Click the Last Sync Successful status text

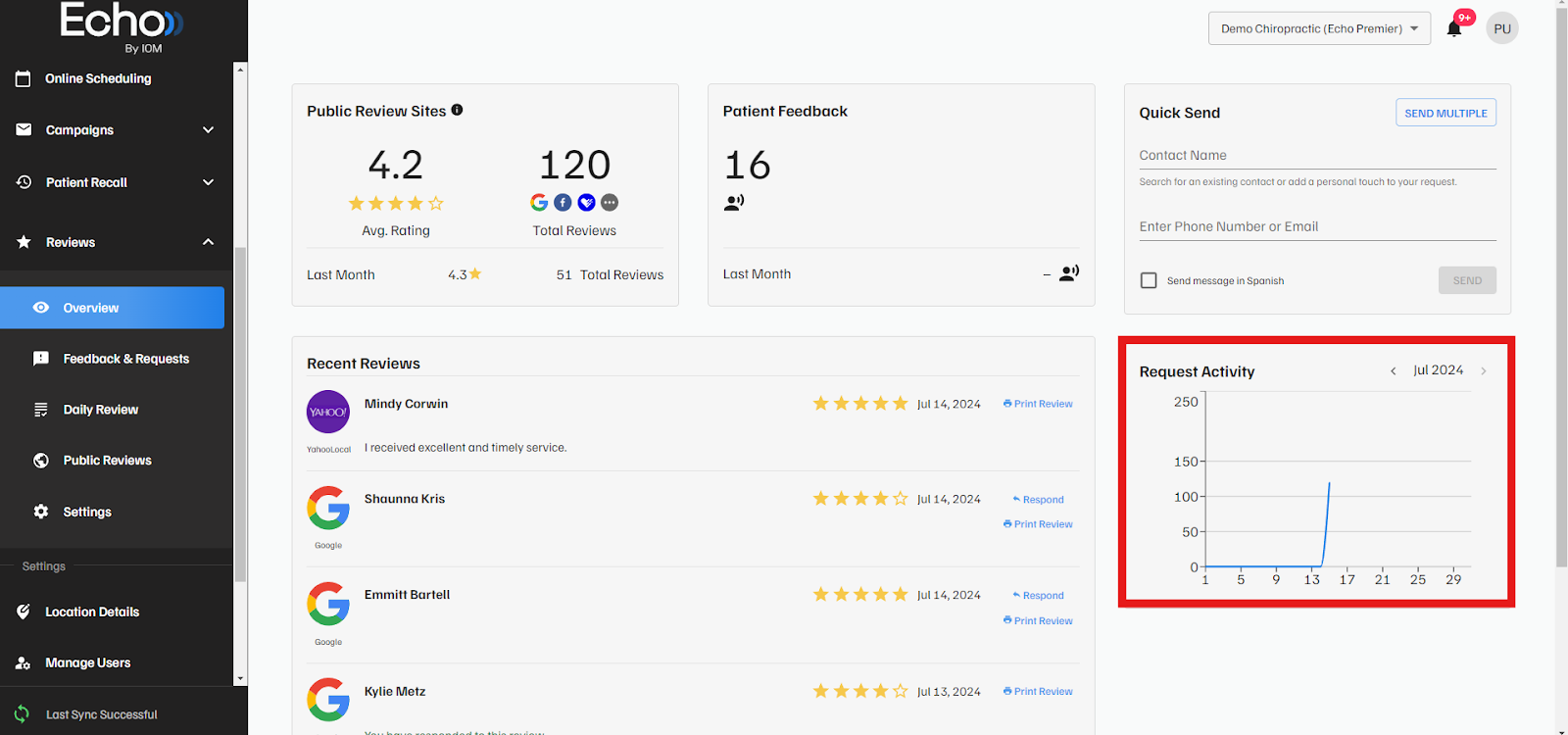102,714
